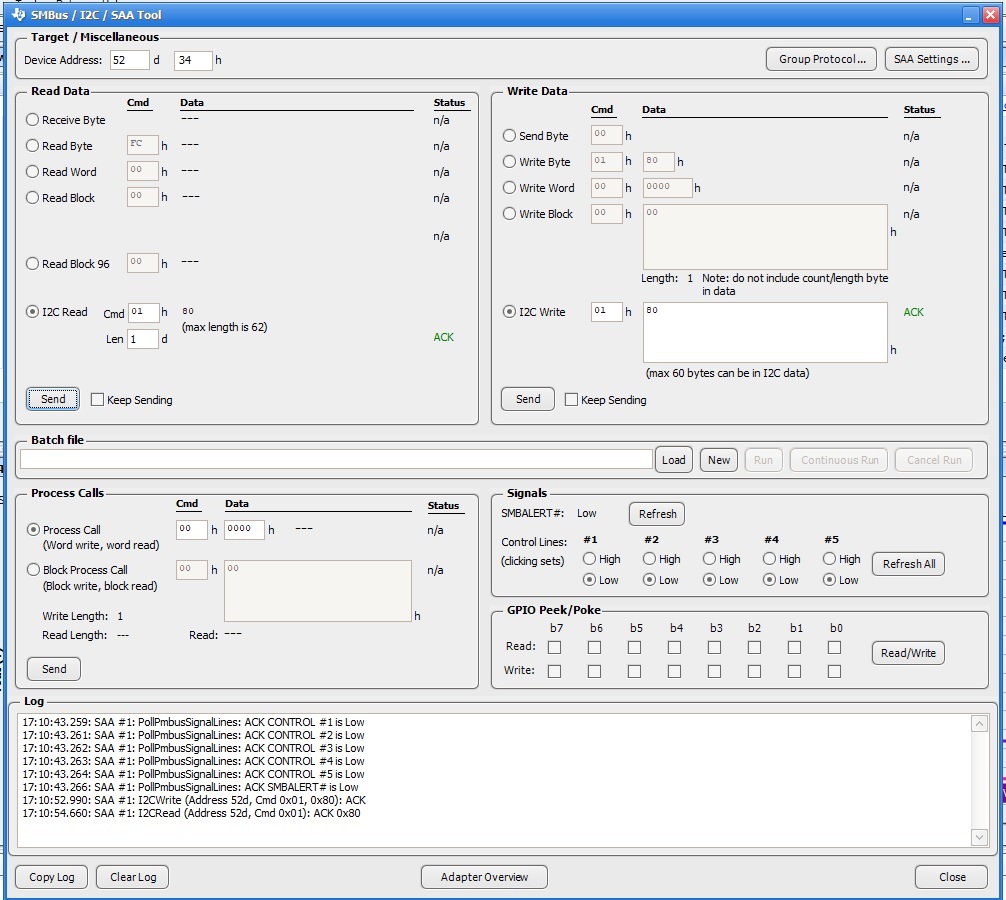
Task: Click the decimal Device Address field
Action: pyautogui.click(x=130, y=60)
